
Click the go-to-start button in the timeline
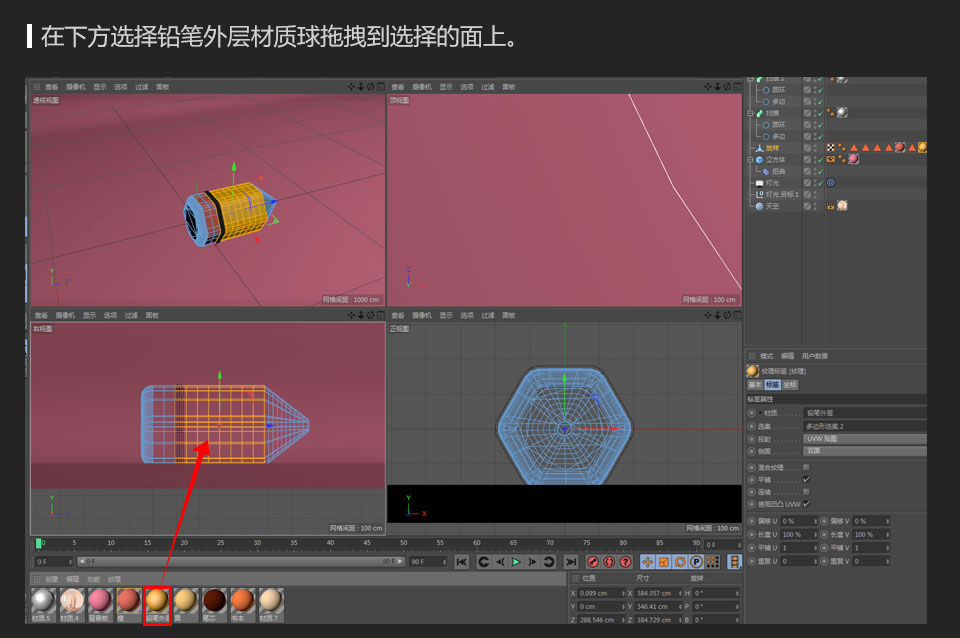pyautogui.click(x=462, y=562)
